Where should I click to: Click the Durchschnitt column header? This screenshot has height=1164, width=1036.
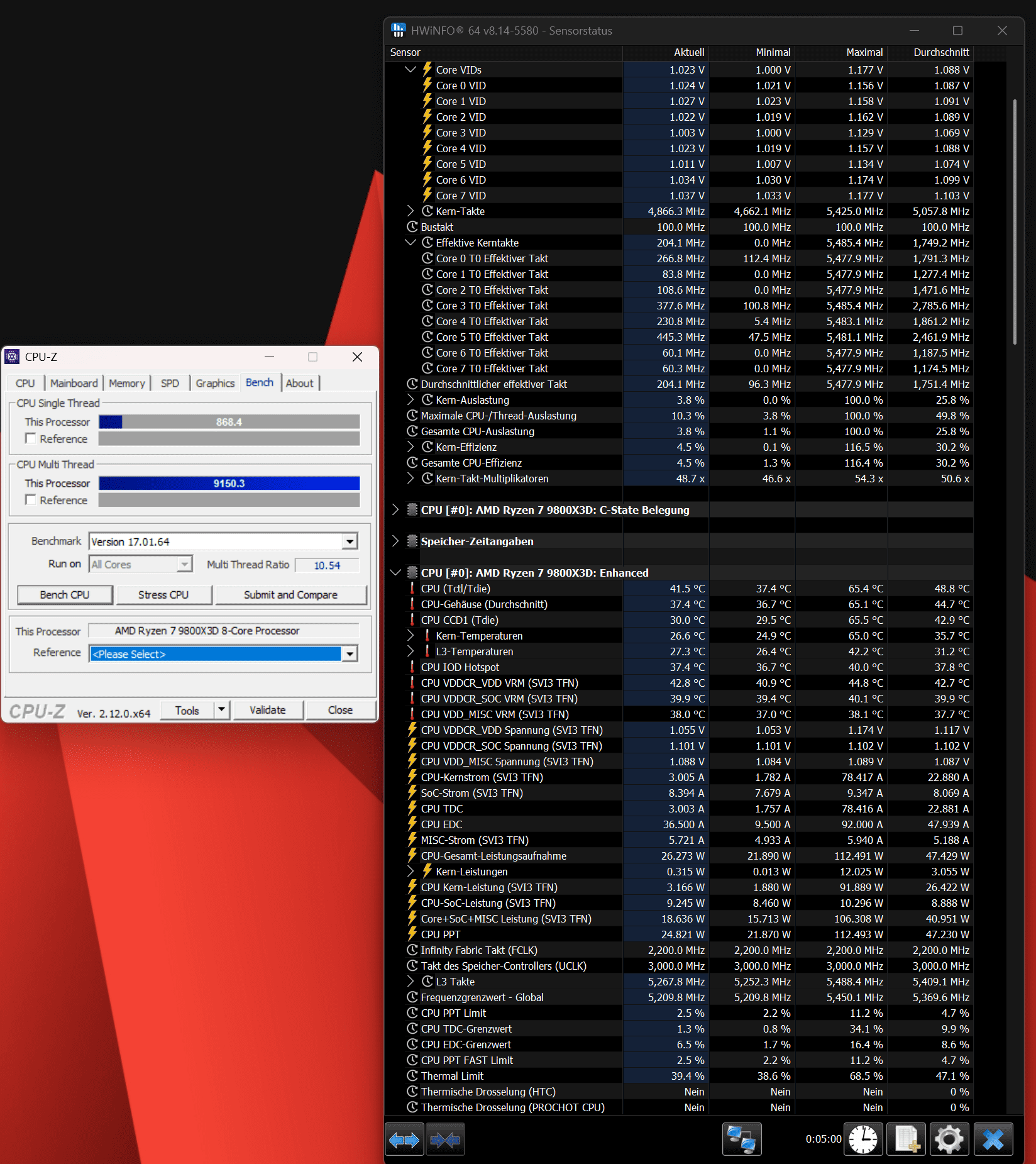pos(930,52)
